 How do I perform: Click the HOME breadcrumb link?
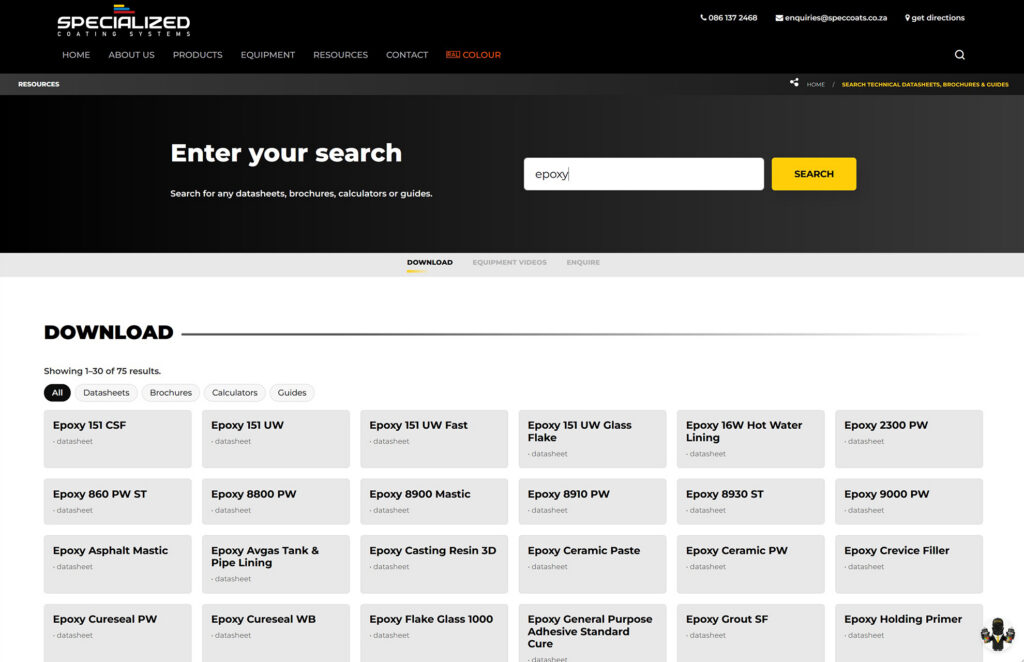pos(815,84)
